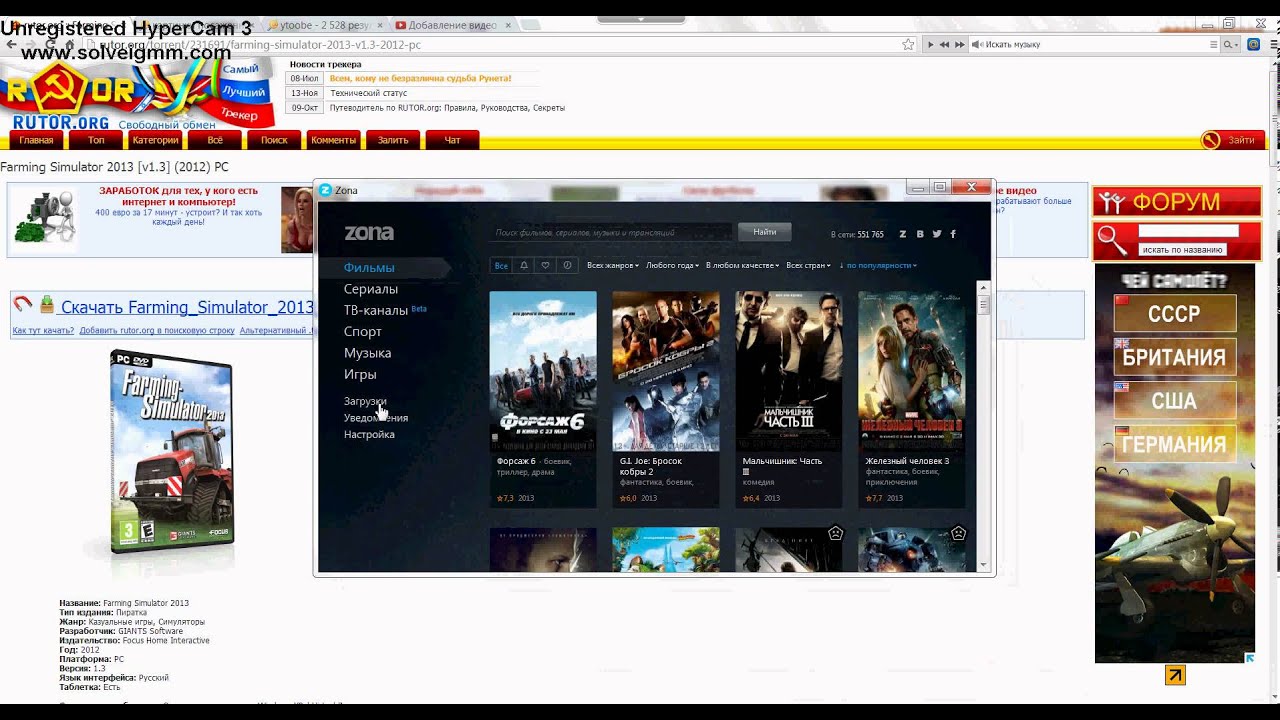The height and width of the screenshot is (720, 1280).
Task: Select БРИТАНИЯ in the airplane ad
Action: click(1175, 357)
